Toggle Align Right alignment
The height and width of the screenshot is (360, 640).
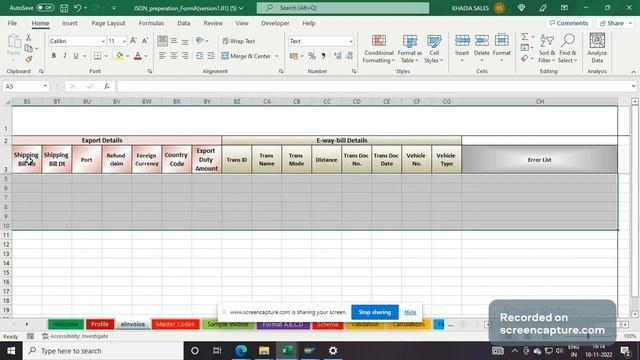pyautogui.click(x=185, y=56)
